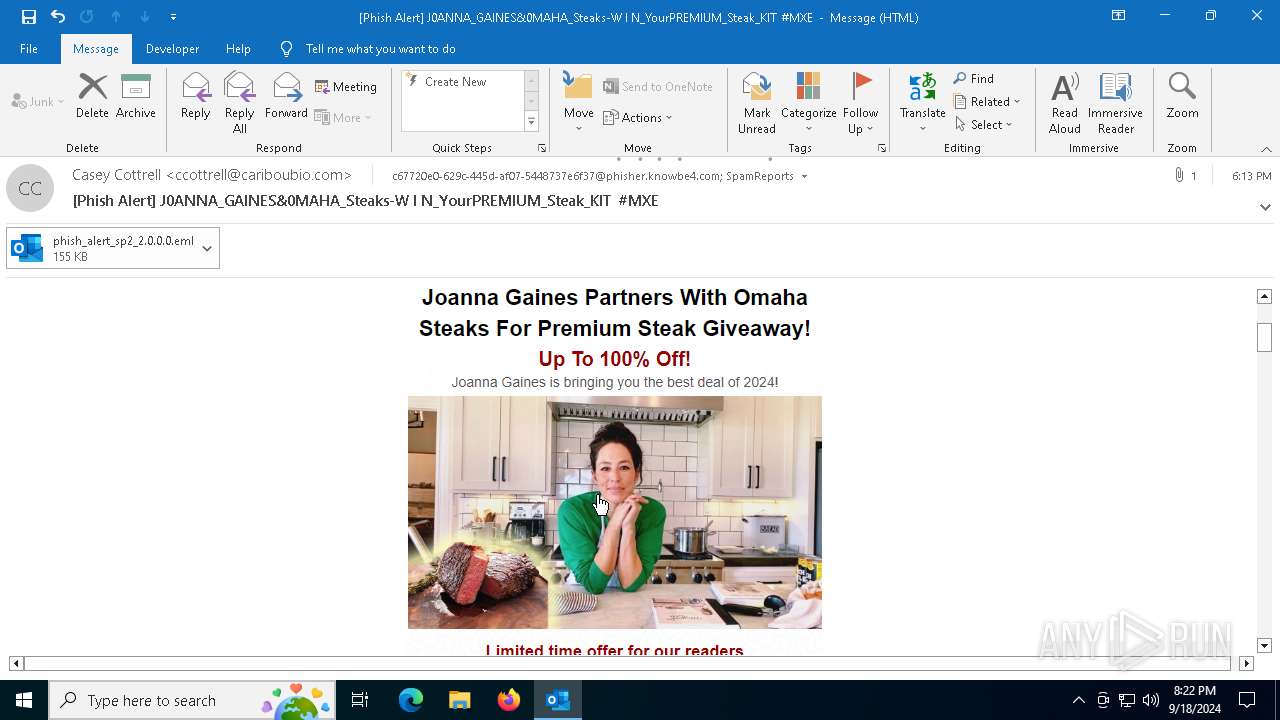The width and height of the screenshot is (1280, 720).
Task: Launch Firefox from the taskbar
Action: tap(509, 700)
